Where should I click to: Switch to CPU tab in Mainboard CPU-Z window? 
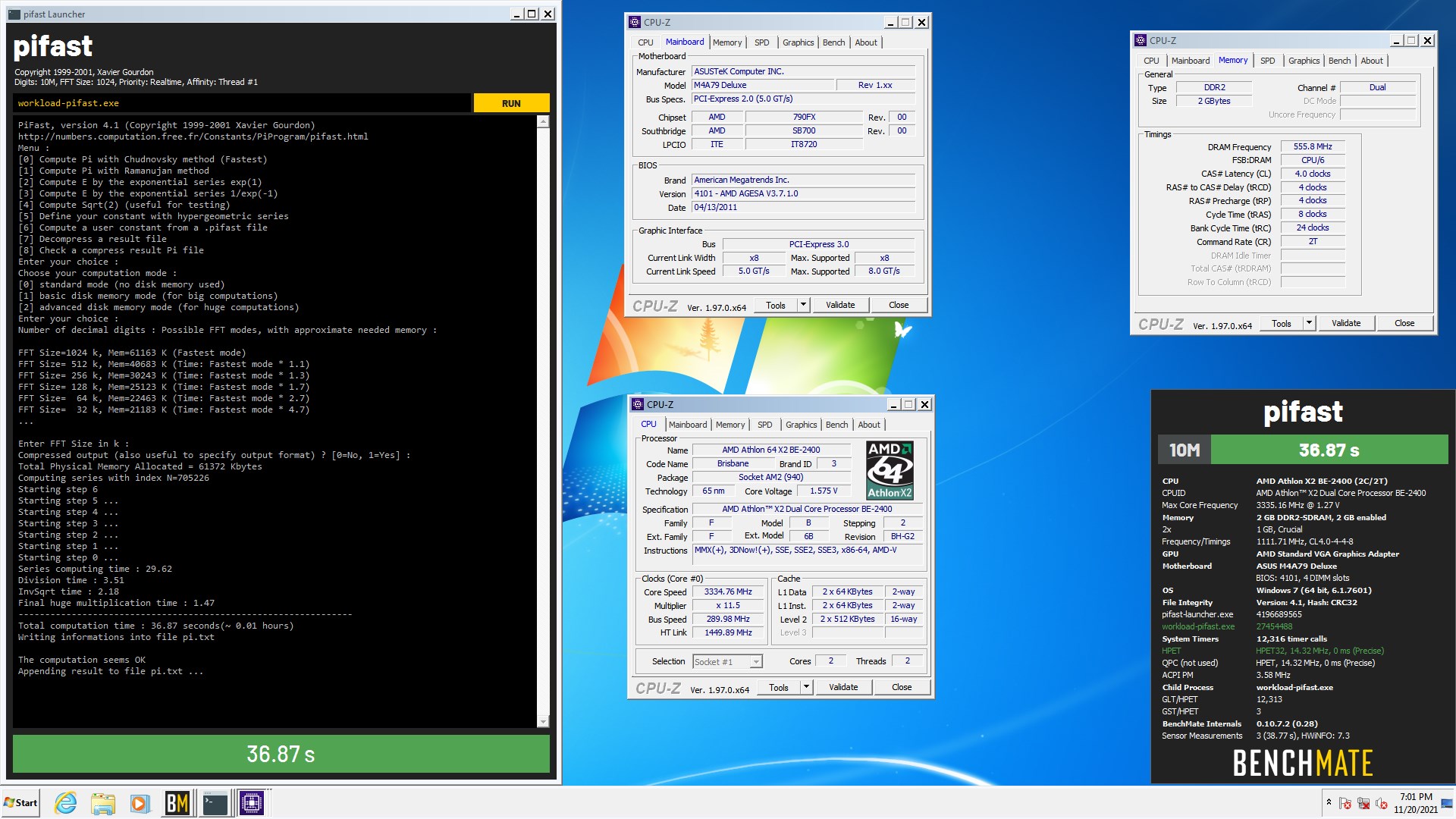pyautogui.click(x=645, y=42)
